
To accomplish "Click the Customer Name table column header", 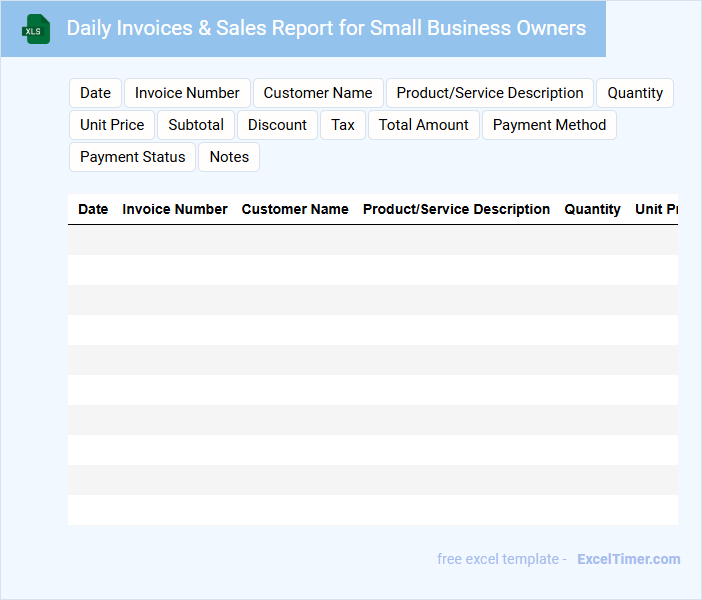I will click(x=295, y=209).
